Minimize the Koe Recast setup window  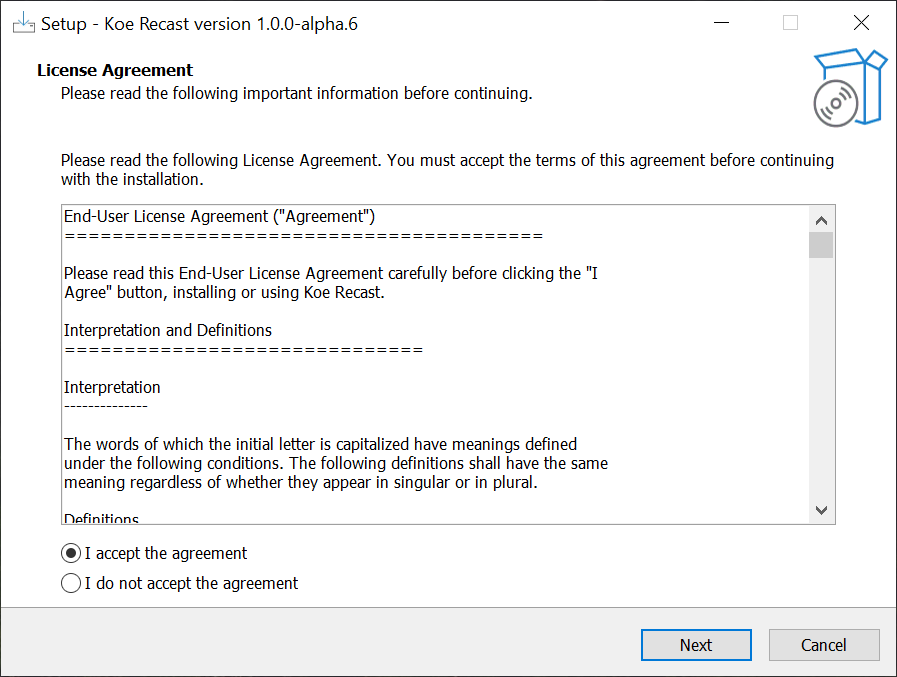722,23
